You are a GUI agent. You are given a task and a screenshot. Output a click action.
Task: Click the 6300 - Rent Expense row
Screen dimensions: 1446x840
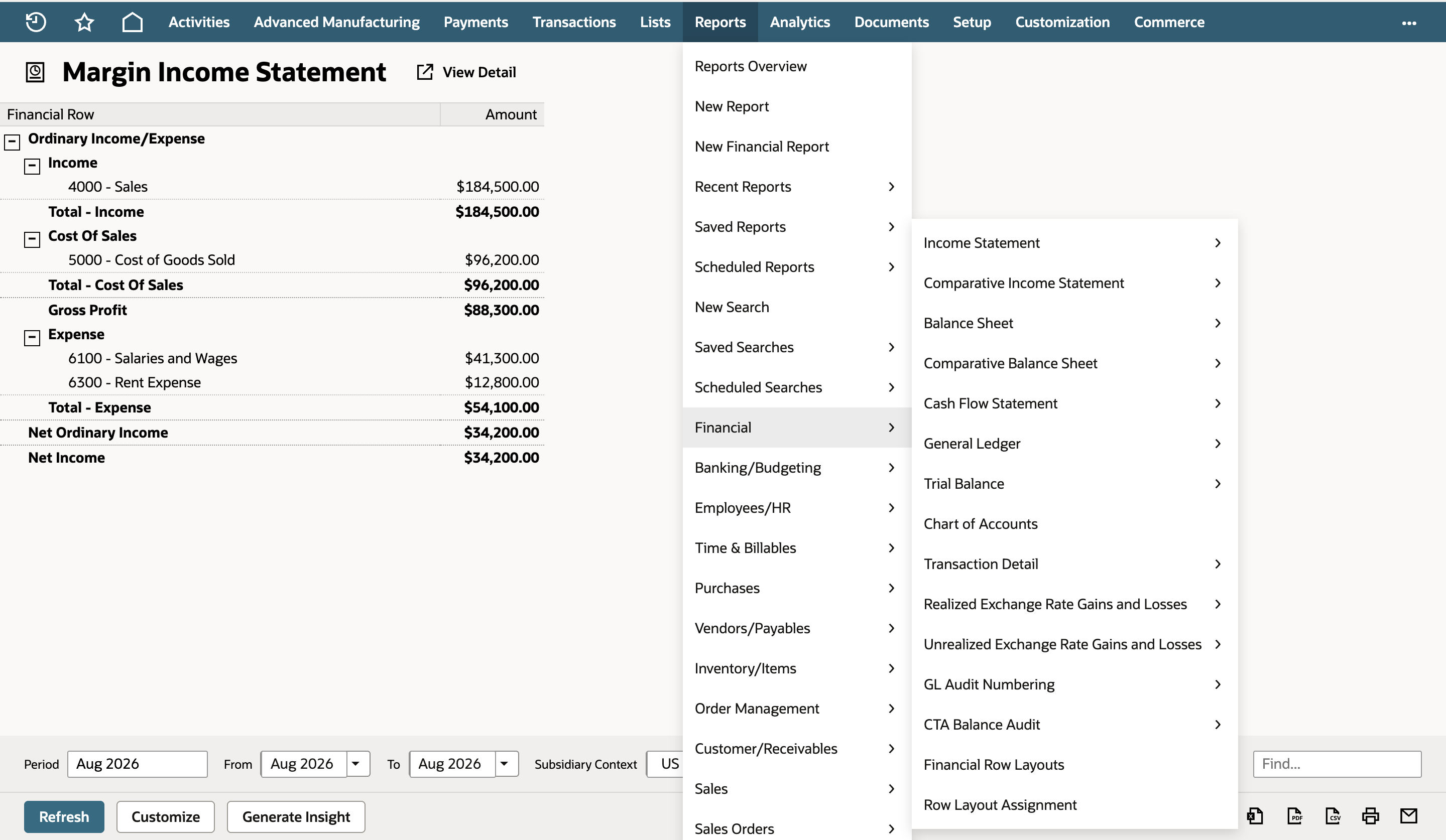click(272, 382)
